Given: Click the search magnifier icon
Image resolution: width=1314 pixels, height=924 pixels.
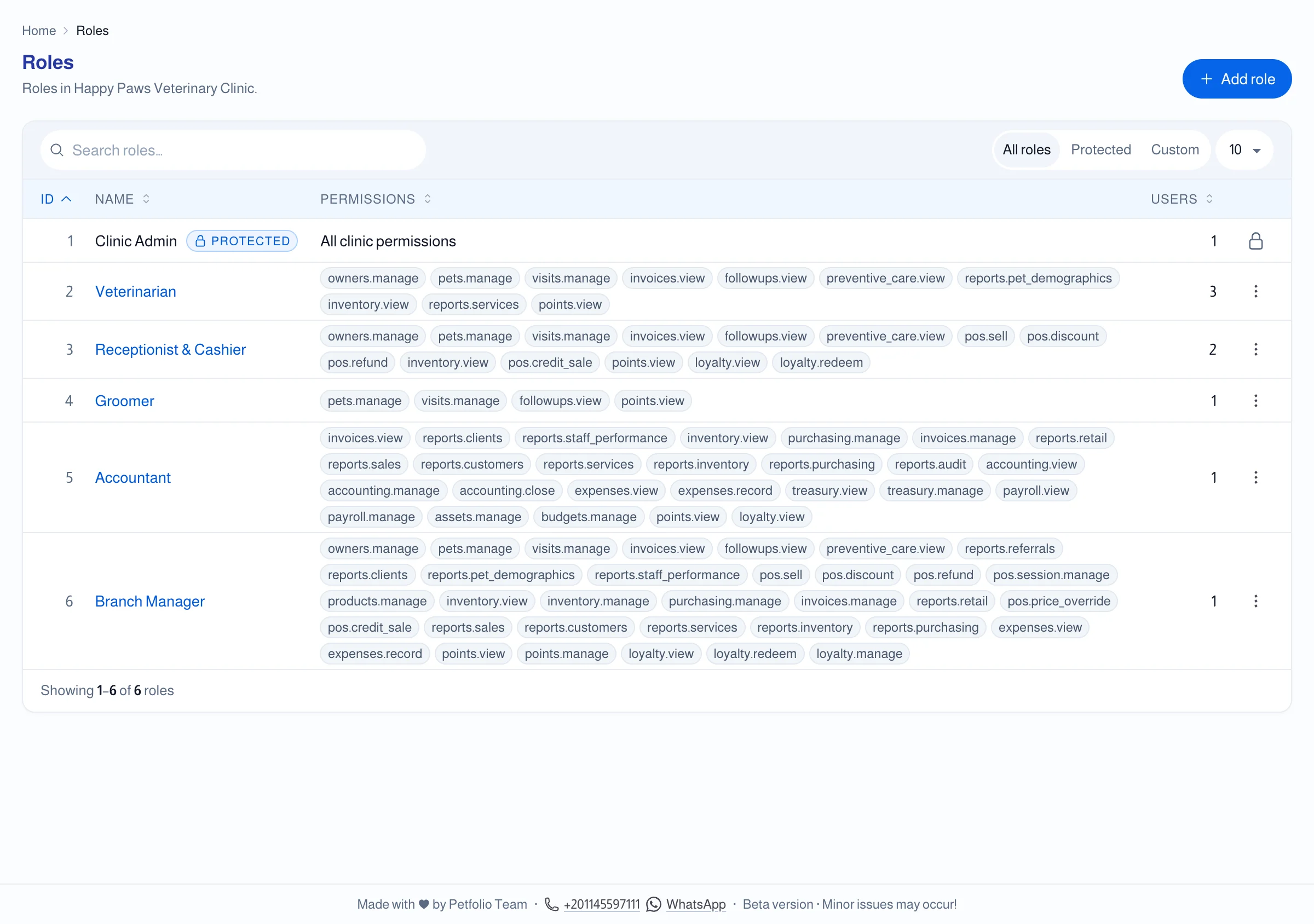Looking at the screenshot, I should 56,150.
